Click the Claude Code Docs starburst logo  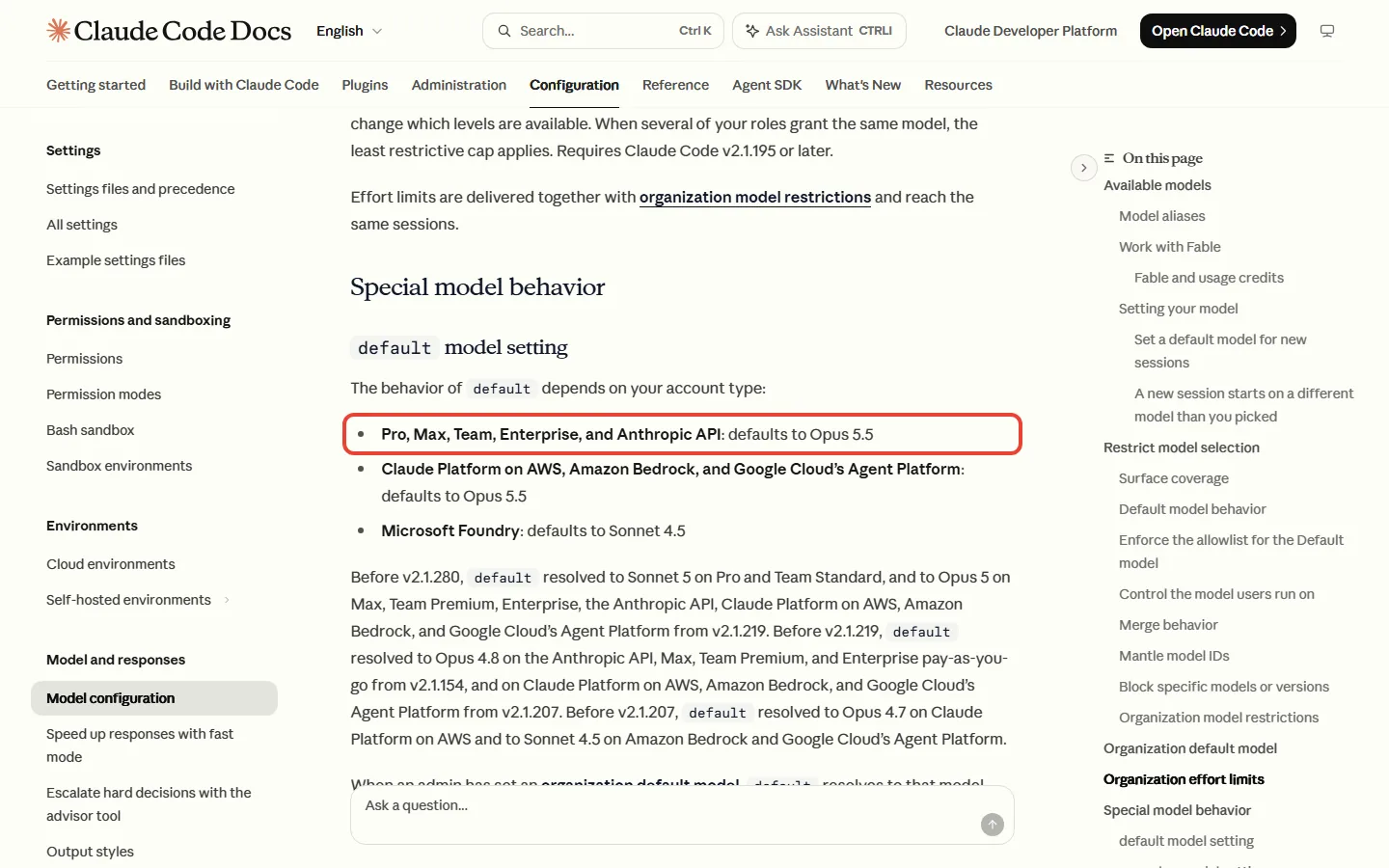58,31
